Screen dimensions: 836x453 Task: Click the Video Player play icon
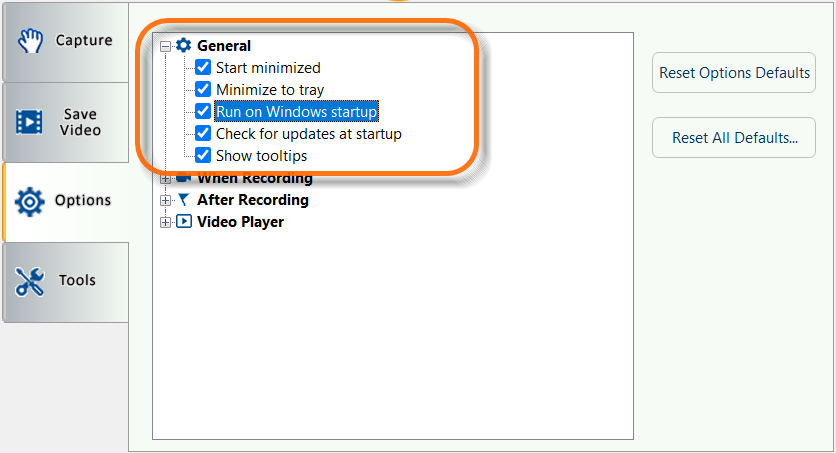[x=183, y=222]
